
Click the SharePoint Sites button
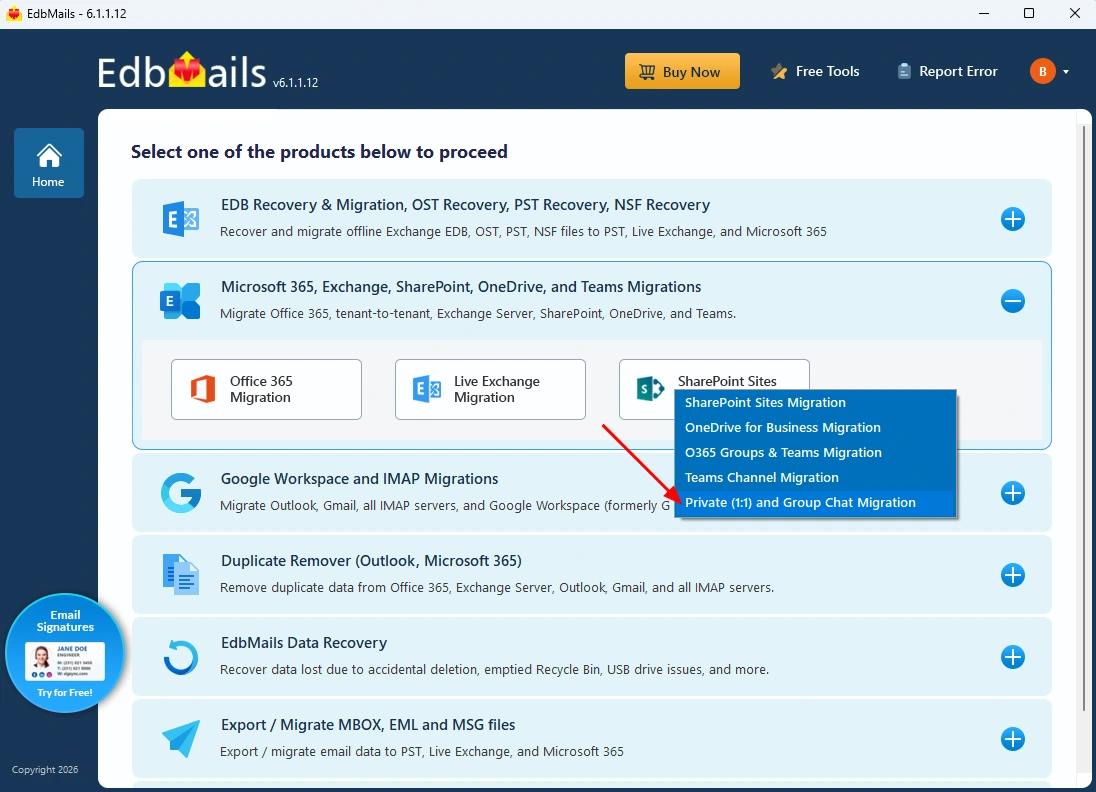(x=714, y=381)
